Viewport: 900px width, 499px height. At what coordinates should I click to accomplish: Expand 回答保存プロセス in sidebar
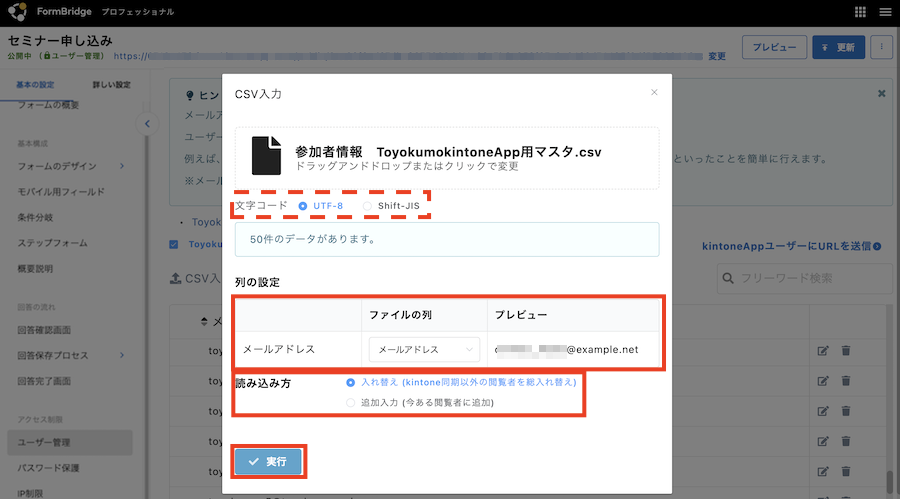point(70,355)
